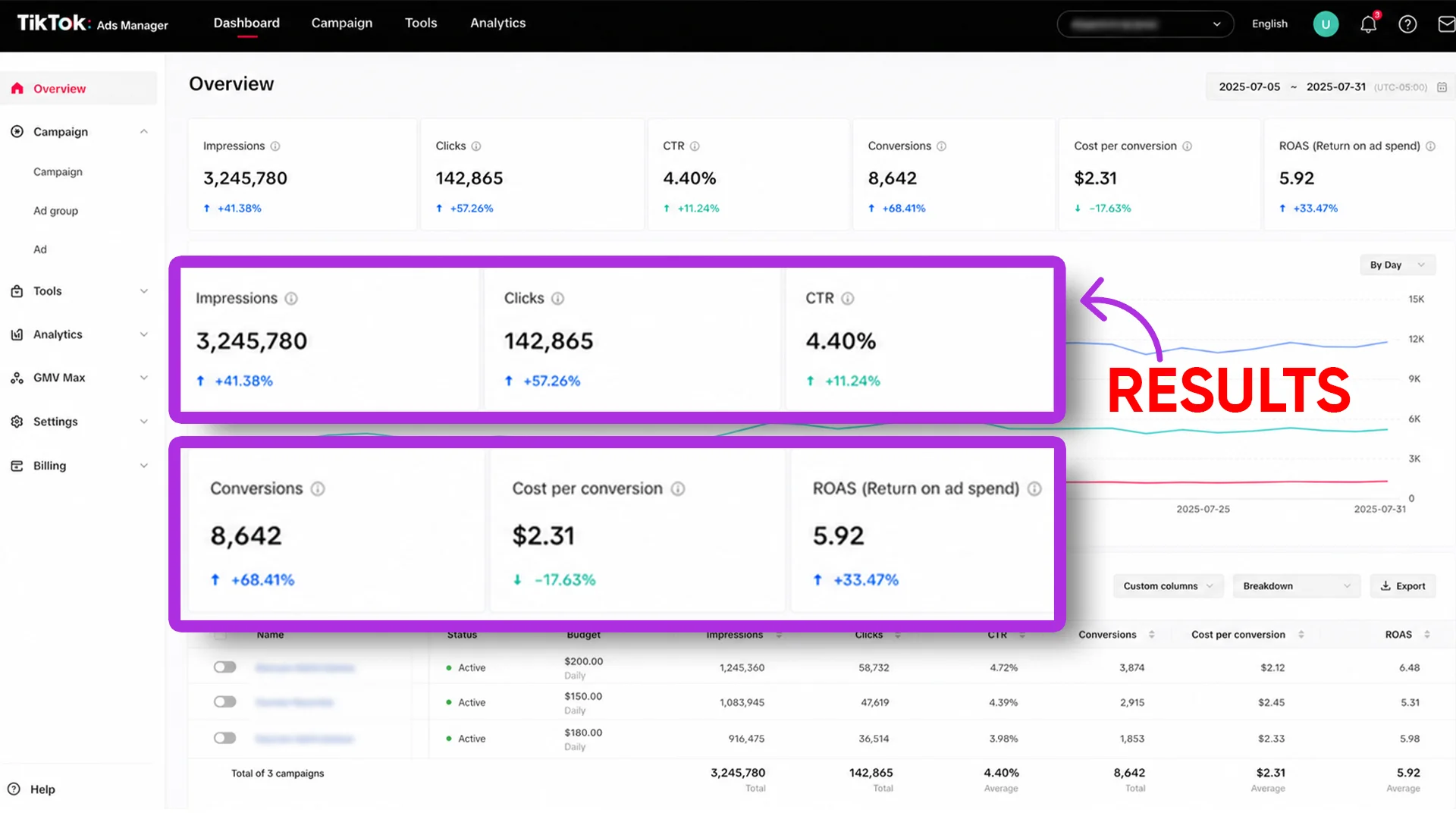Click the user avatar U icon
This screenshot has height=819, width=1456.
point(1326,24)
